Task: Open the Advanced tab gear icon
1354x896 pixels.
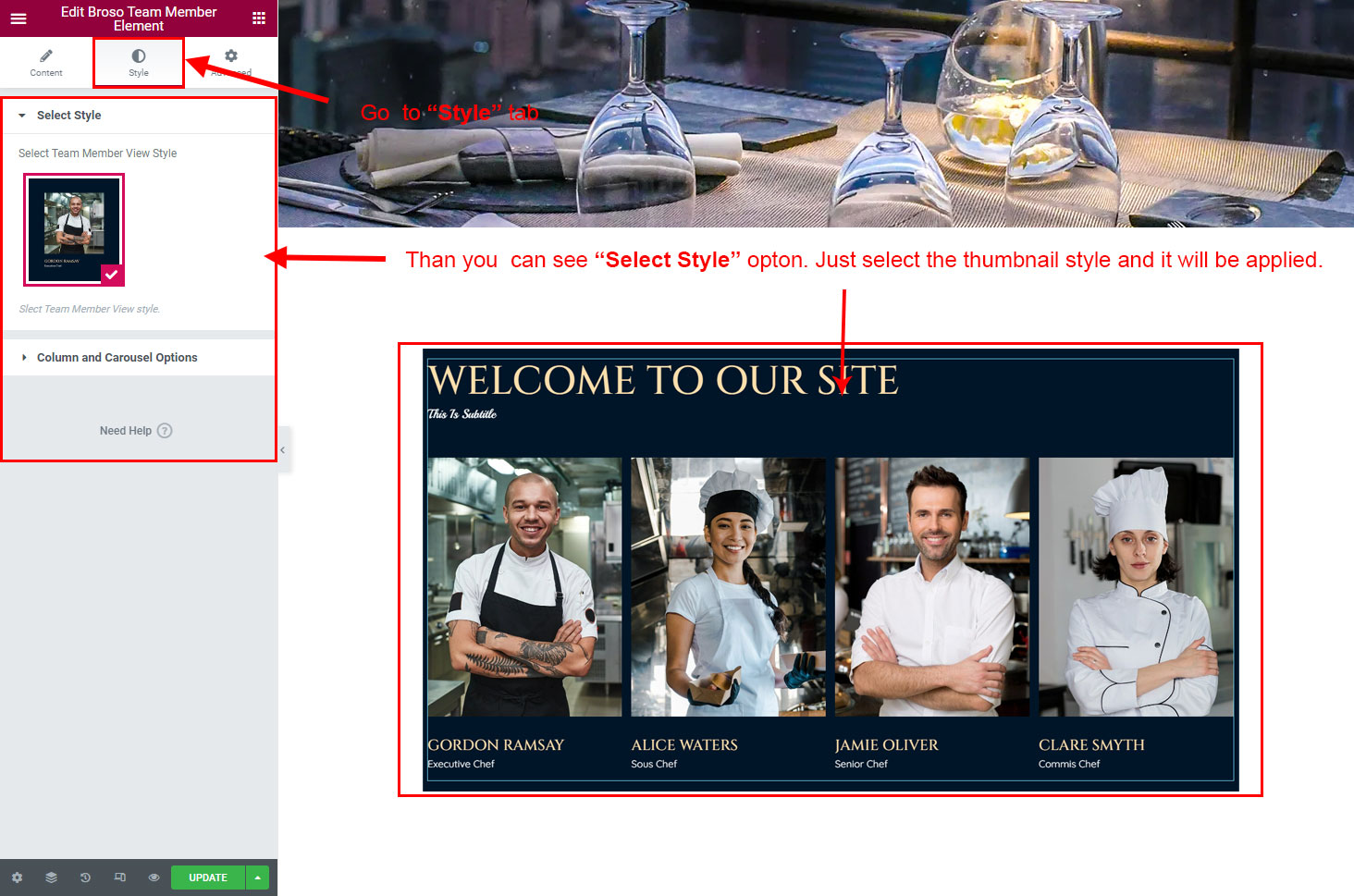Action: pos(231,56)
